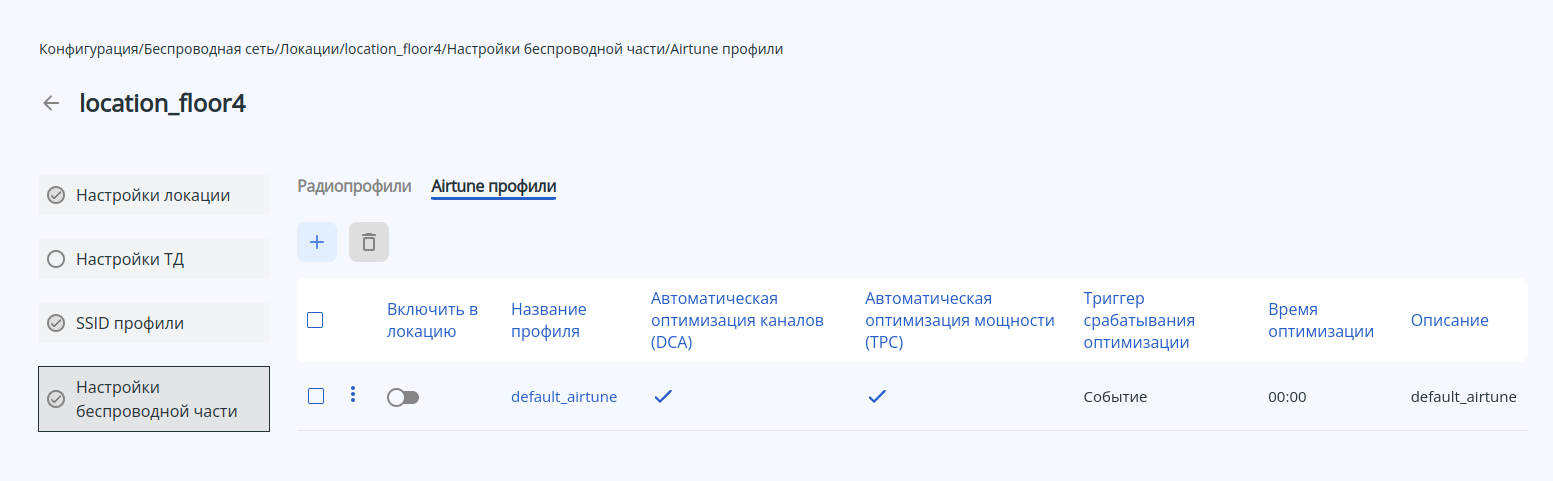The width and height of the screenshot is (1553, 481).
Task: Switch to the Радиопрофили tab
Action: (354, 186)
